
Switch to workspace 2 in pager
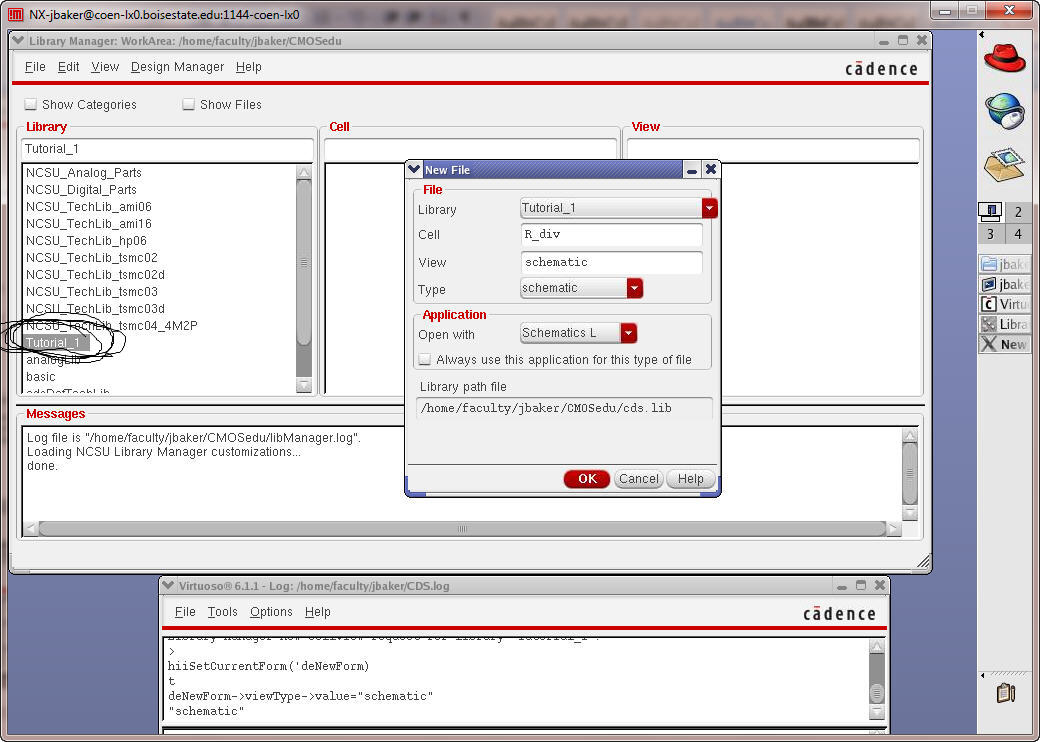point(1018,212)
